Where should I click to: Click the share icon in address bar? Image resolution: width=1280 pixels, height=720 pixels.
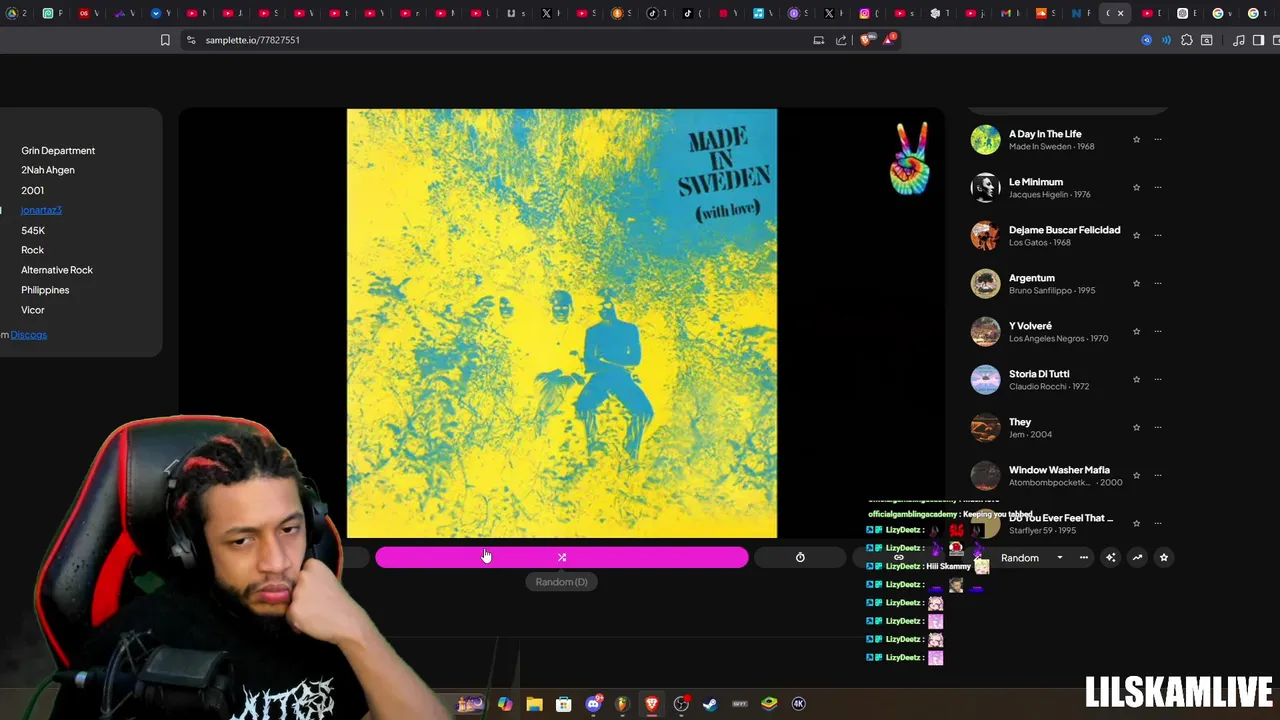841,40
